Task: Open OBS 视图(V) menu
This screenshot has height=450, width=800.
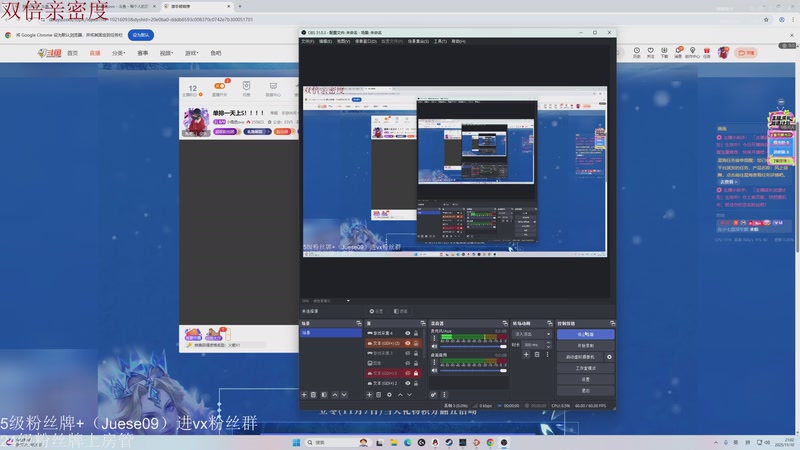Action: pyautogui.click(x=343, y=41)
